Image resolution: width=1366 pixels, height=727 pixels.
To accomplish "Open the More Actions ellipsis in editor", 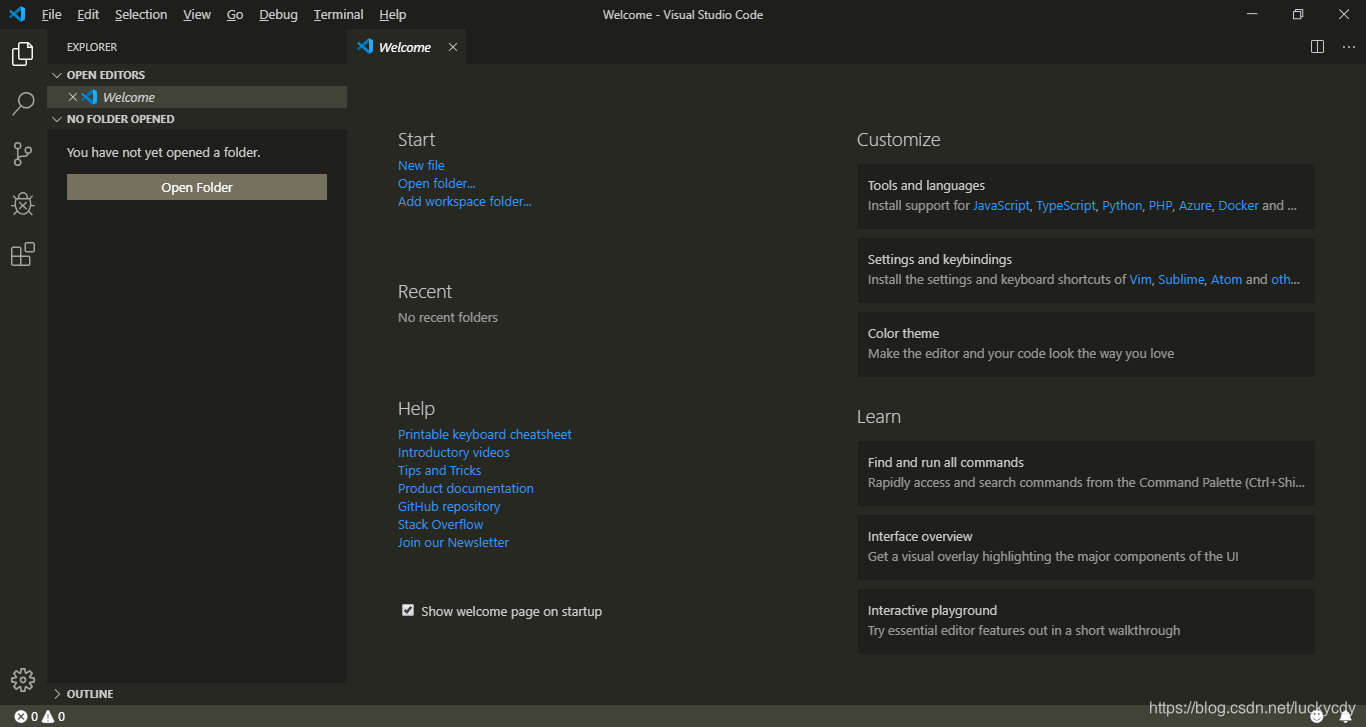I will 1348,47.
